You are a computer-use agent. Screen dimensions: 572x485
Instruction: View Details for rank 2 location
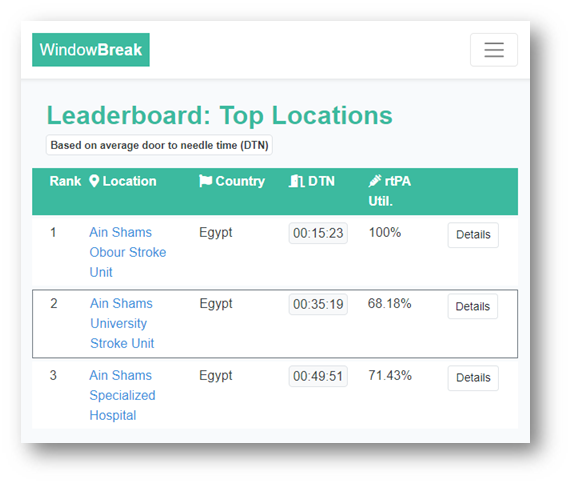(473, 306)
